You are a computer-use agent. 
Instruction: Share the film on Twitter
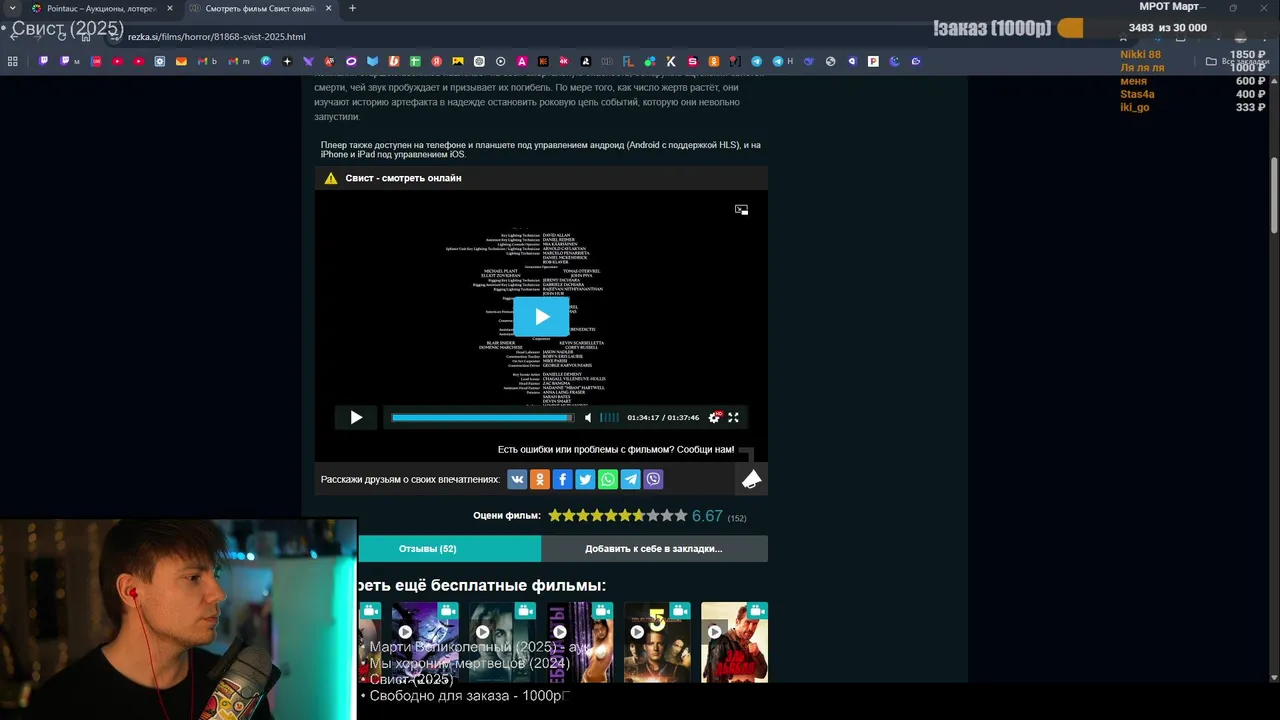coord(585,479)
